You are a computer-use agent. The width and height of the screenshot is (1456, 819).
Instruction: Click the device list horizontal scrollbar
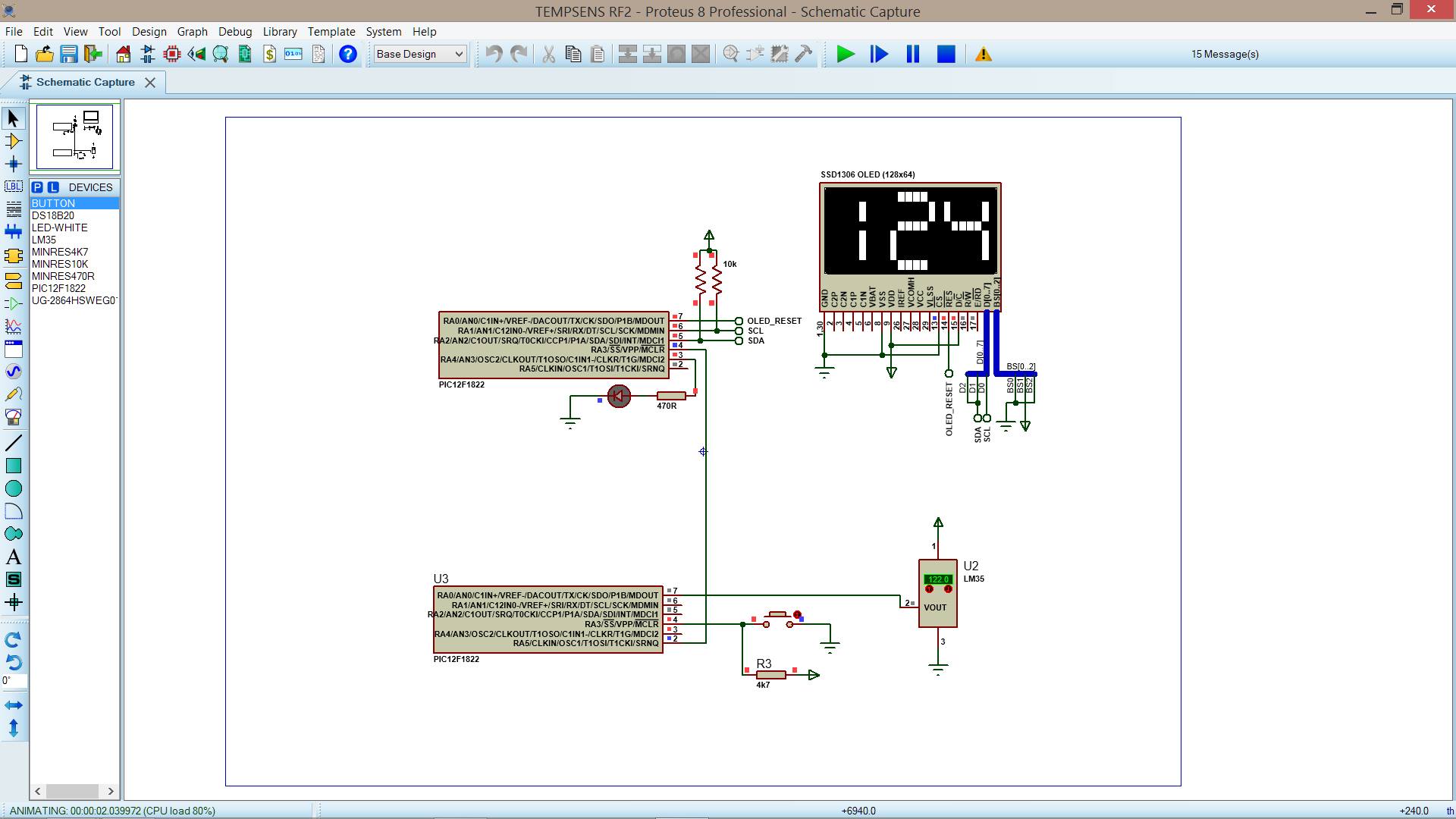(x=74, y=791)
